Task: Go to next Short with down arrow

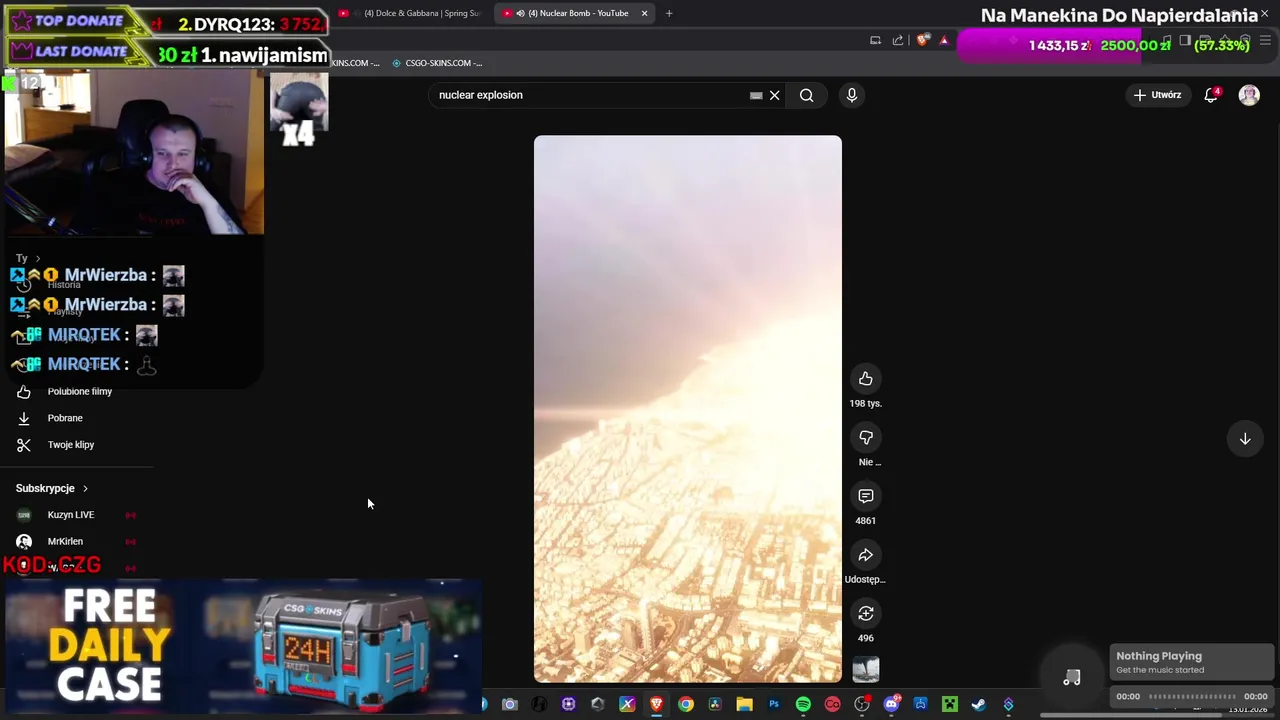Action: coord(1245,439)
